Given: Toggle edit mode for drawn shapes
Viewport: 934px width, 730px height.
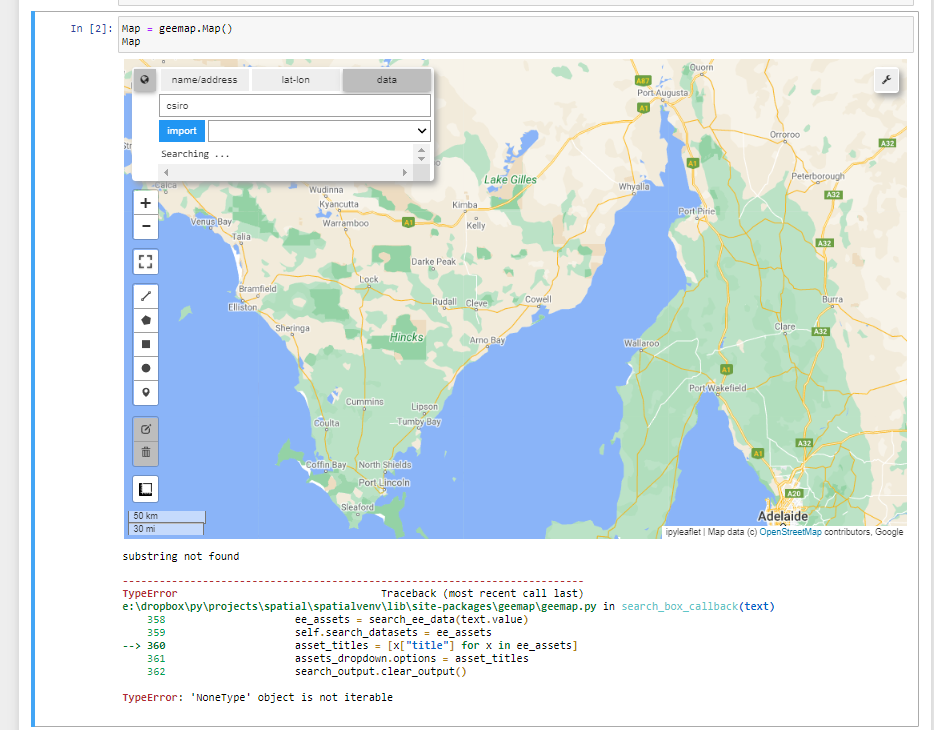Looking at the screenshot, I should 145,428.
